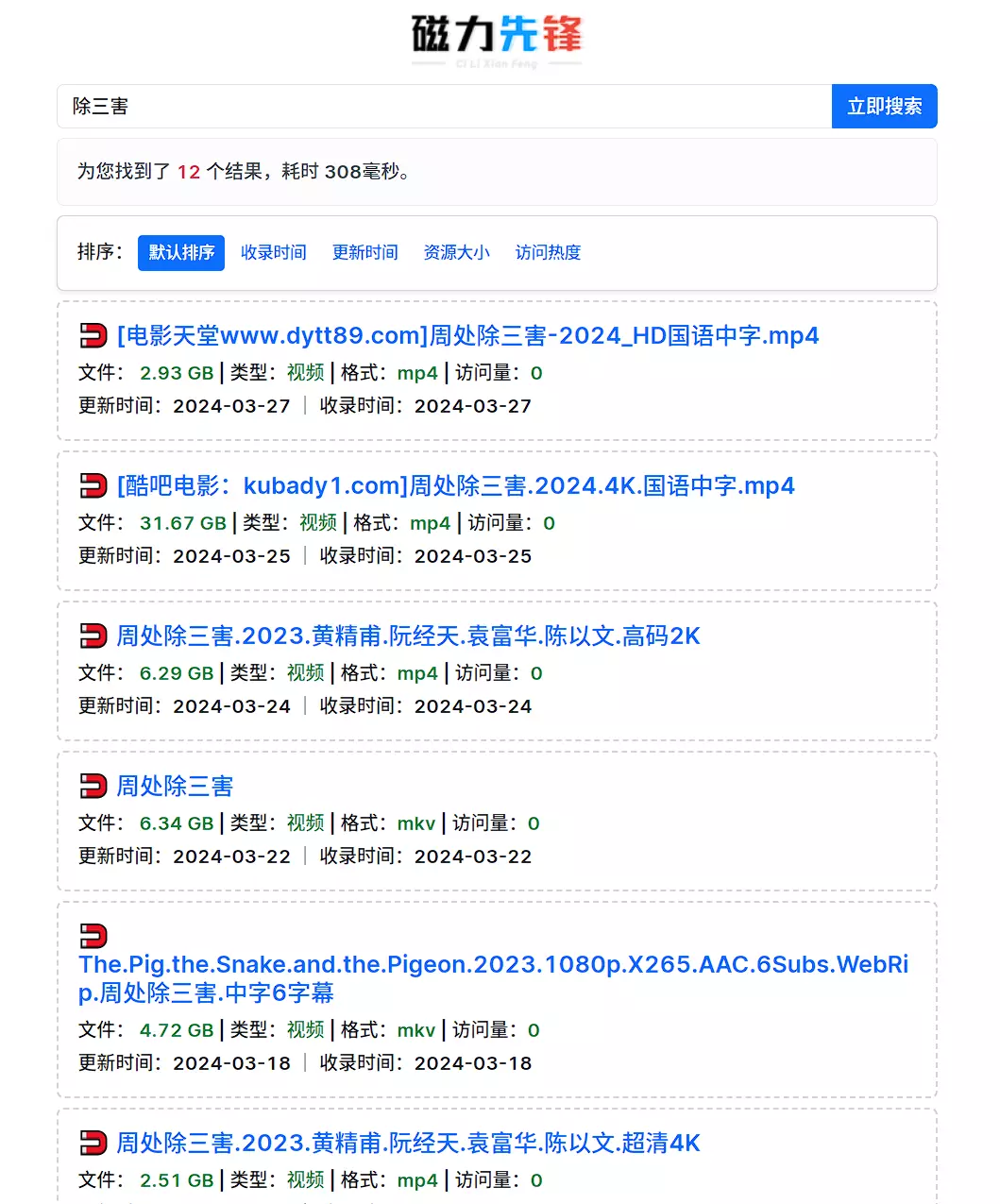Sort results by 更新时间
The width and height of the screenshot is (1000, 1204).
(365, 253)
